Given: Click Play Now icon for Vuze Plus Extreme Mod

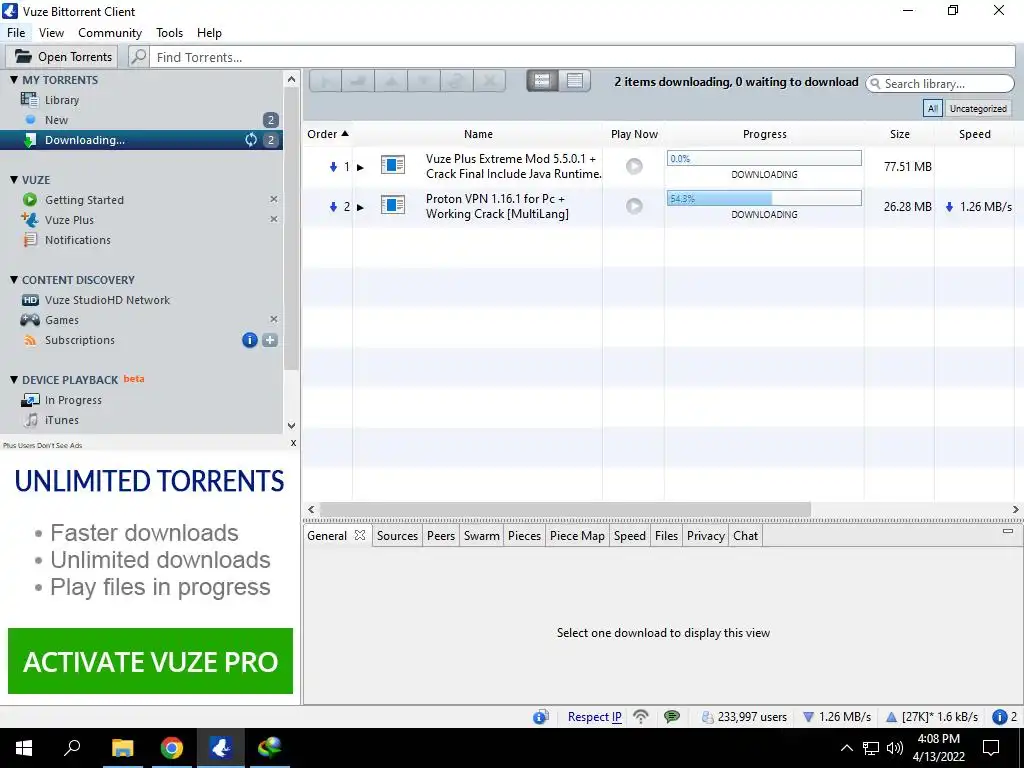Looking at the screenshot, I should point(634,166).
